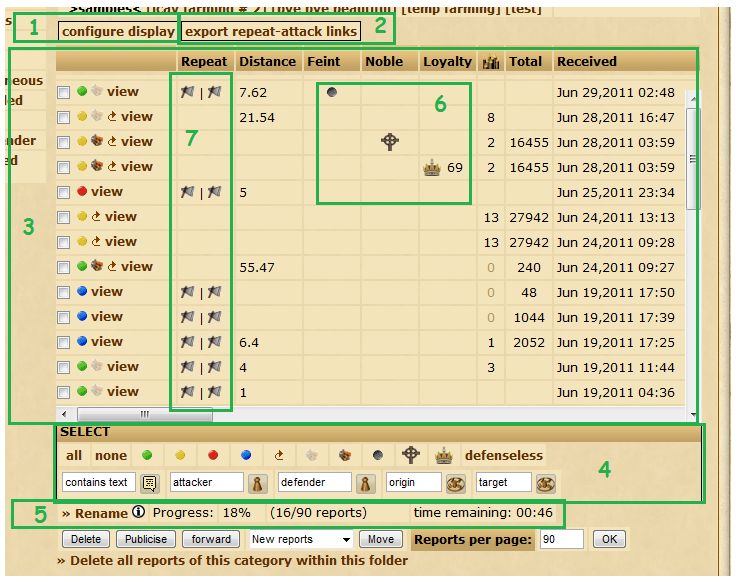This screenshot has width=739, height=582.
Task: Tick checkbox for Jun 24,2011 09:28 report
Action: [63, 242]
